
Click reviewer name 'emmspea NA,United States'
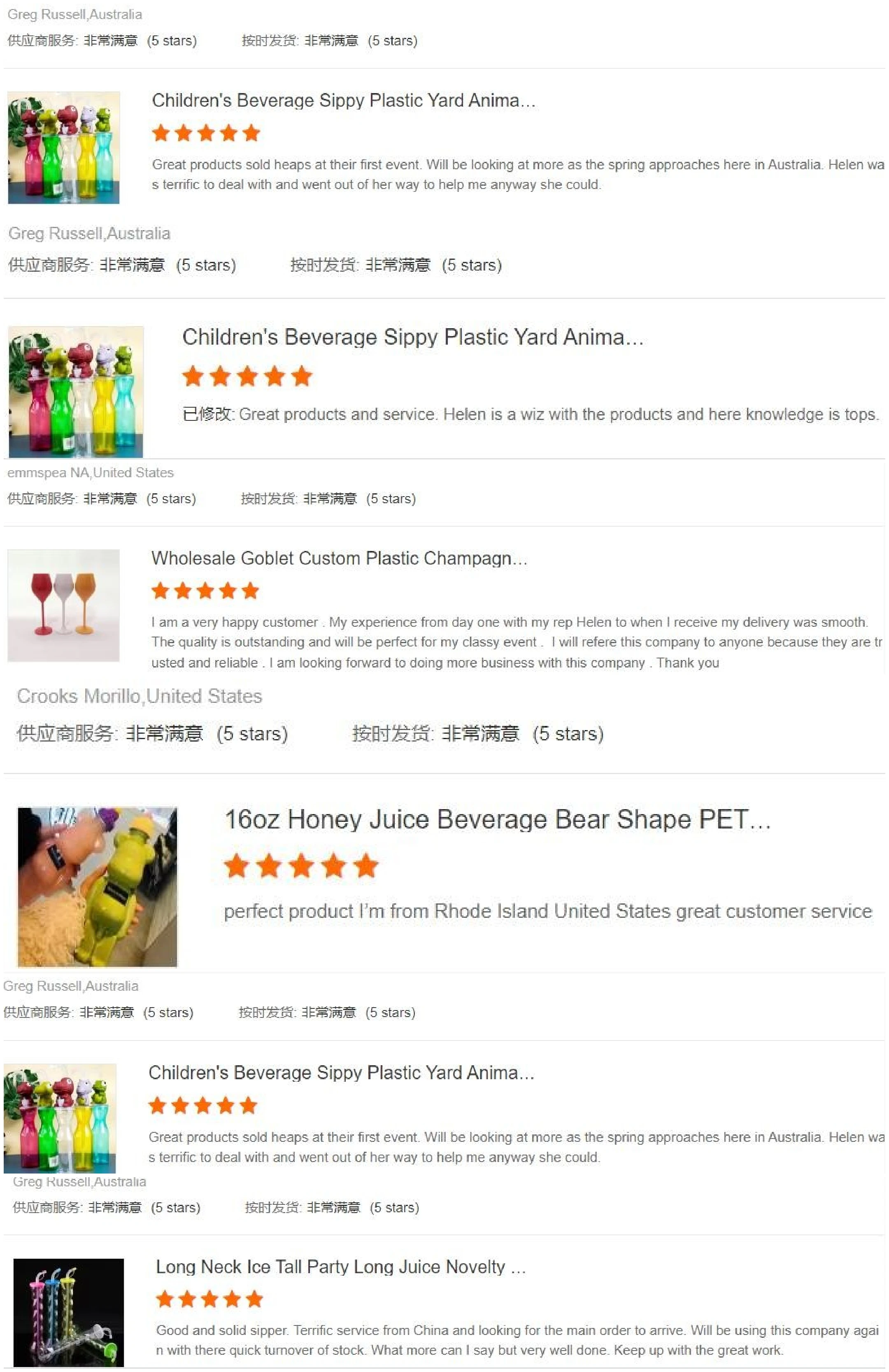click(x=91, y=473)
